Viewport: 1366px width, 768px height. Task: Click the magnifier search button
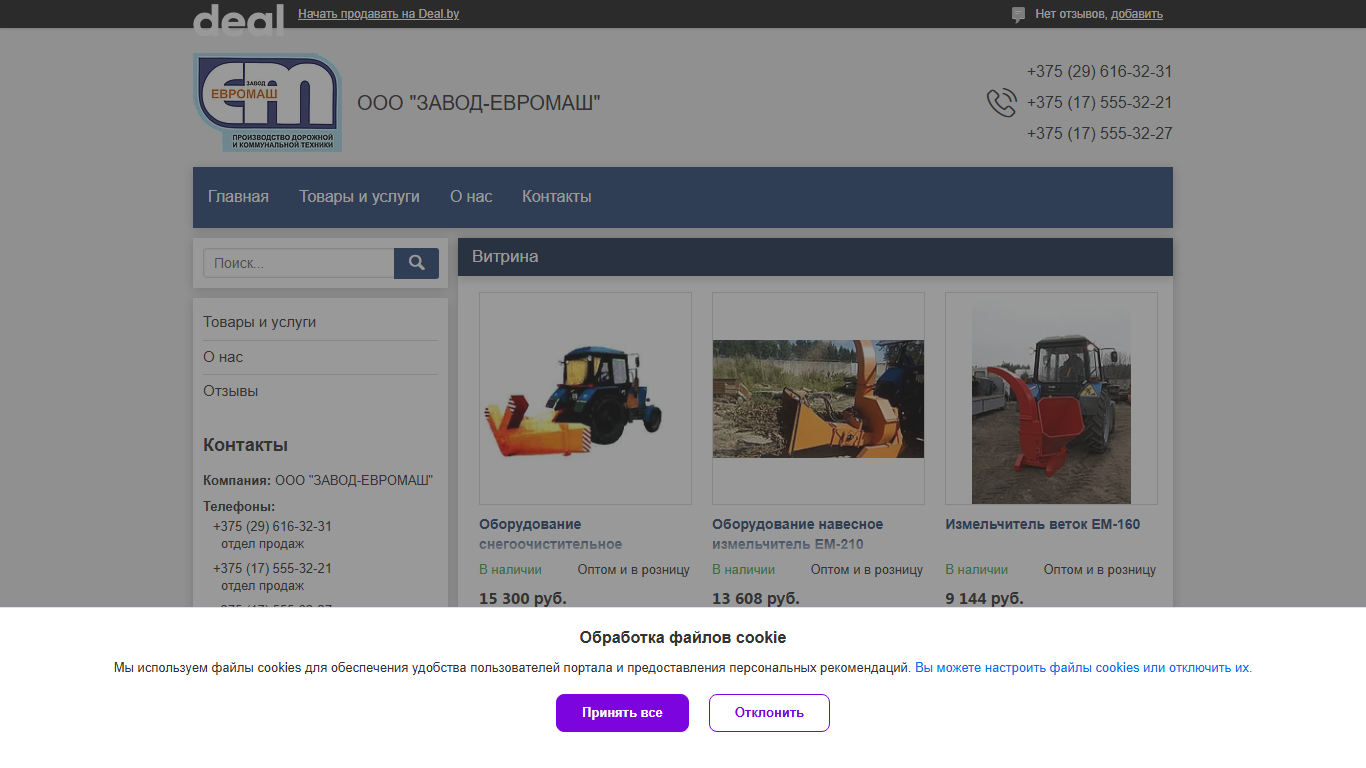pyautogui.click(x=416, y=263)
